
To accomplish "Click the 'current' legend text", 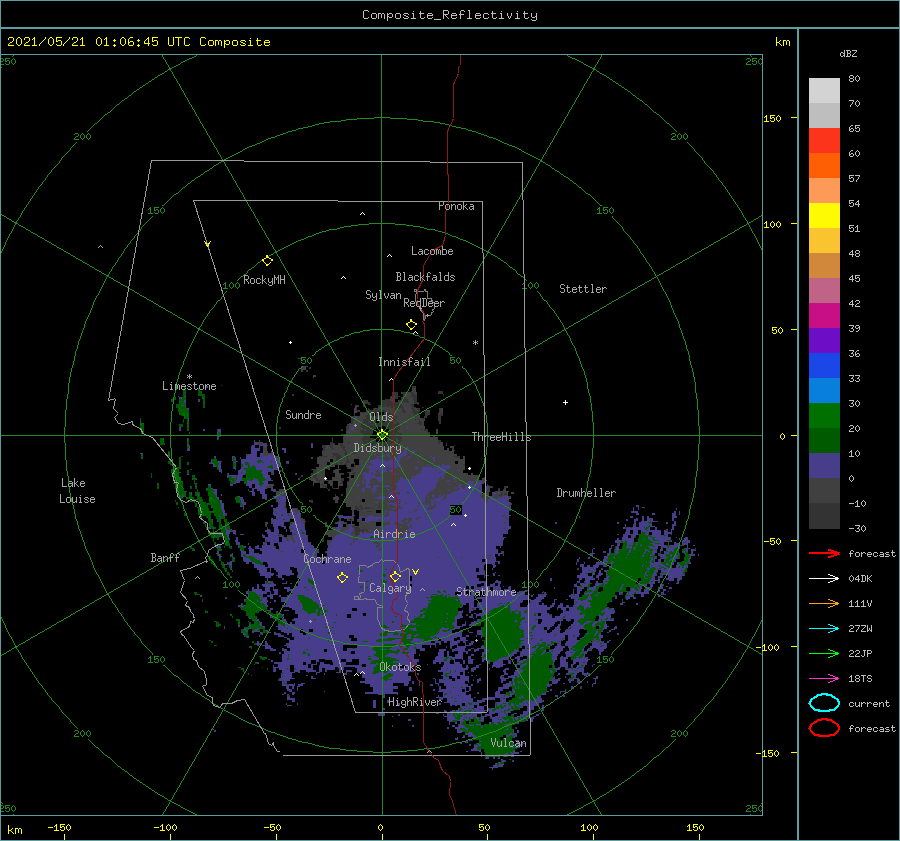I will [x=869, y=703].
